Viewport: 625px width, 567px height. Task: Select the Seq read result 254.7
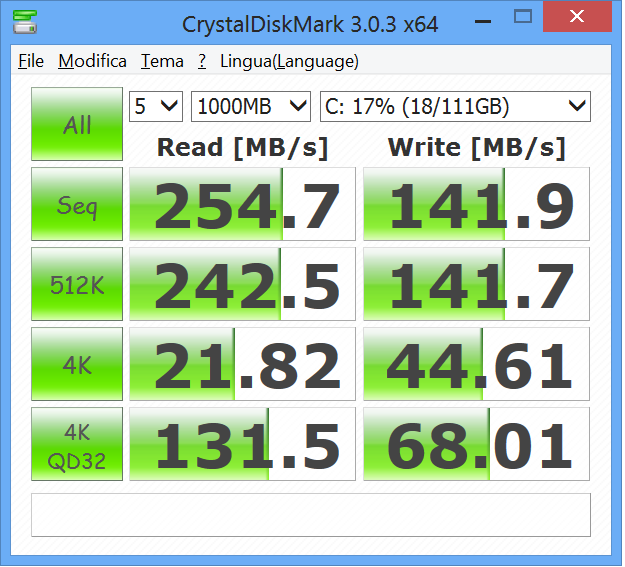243,205
